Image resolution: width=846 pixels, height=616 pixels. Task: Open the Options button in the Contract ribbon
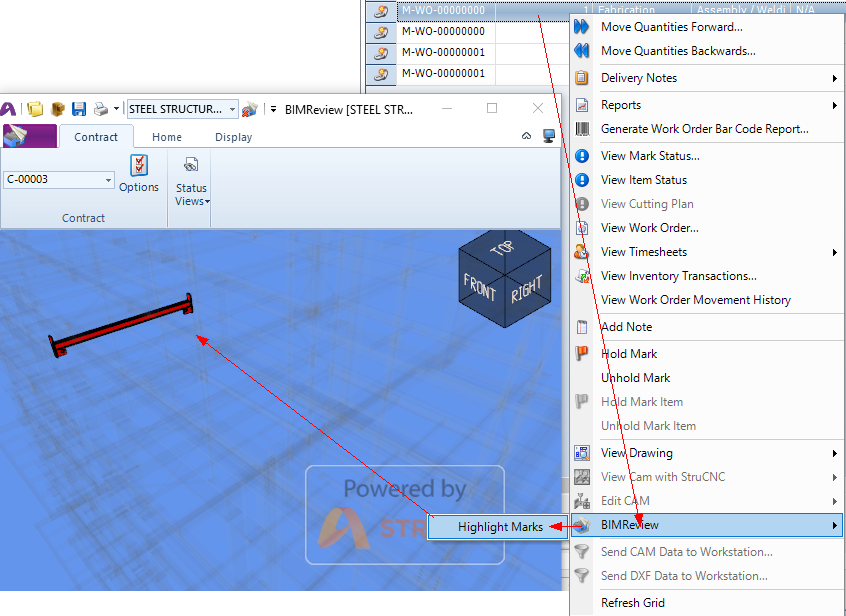(x=139, y=174)
